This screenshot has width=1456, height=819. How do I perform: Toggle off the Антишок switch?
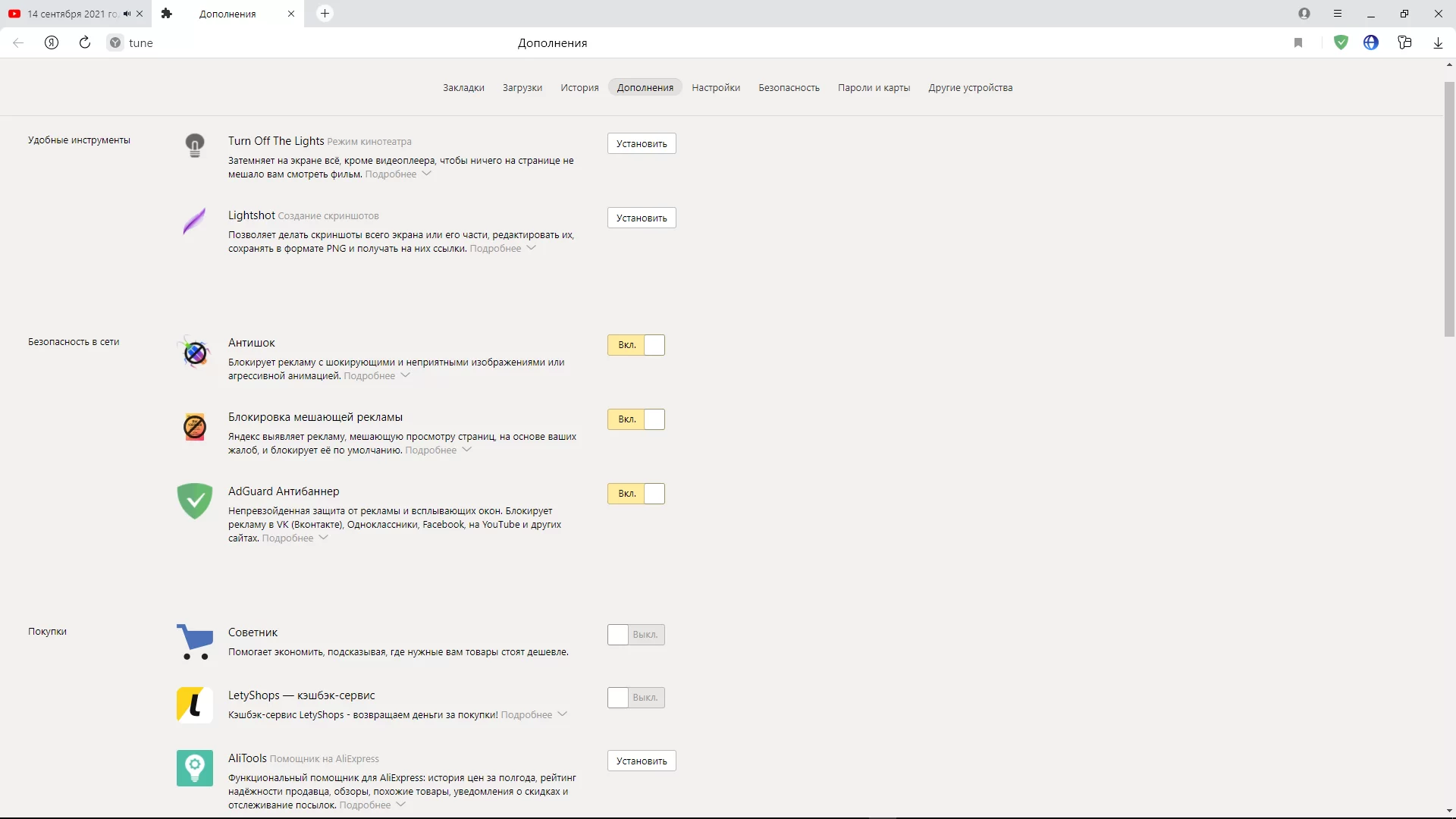coord(636,345)
